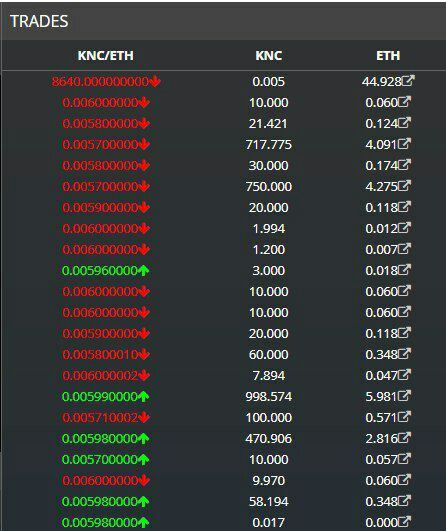446x531 pixels.
Task: Open external link for the 0.174 ETH trade
Action: [x=404, y=165]
